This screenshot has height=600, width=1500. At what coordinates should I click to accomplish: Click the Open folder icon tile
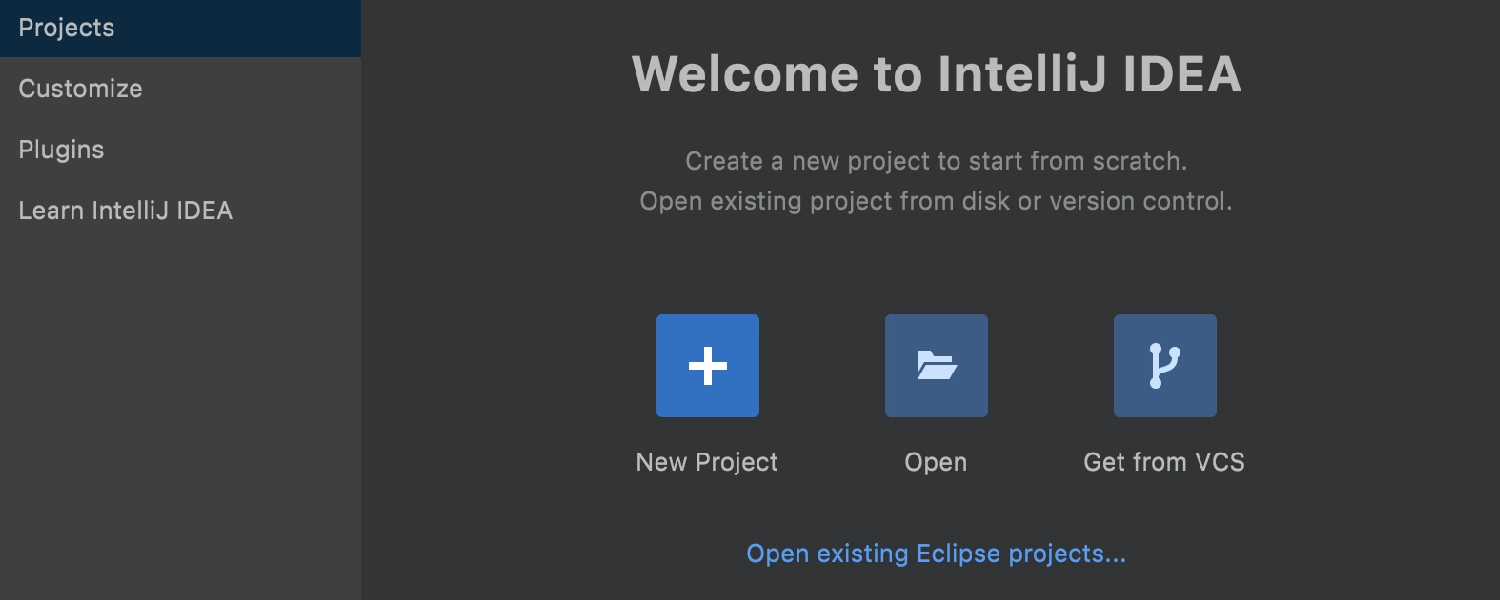(936, 365)
